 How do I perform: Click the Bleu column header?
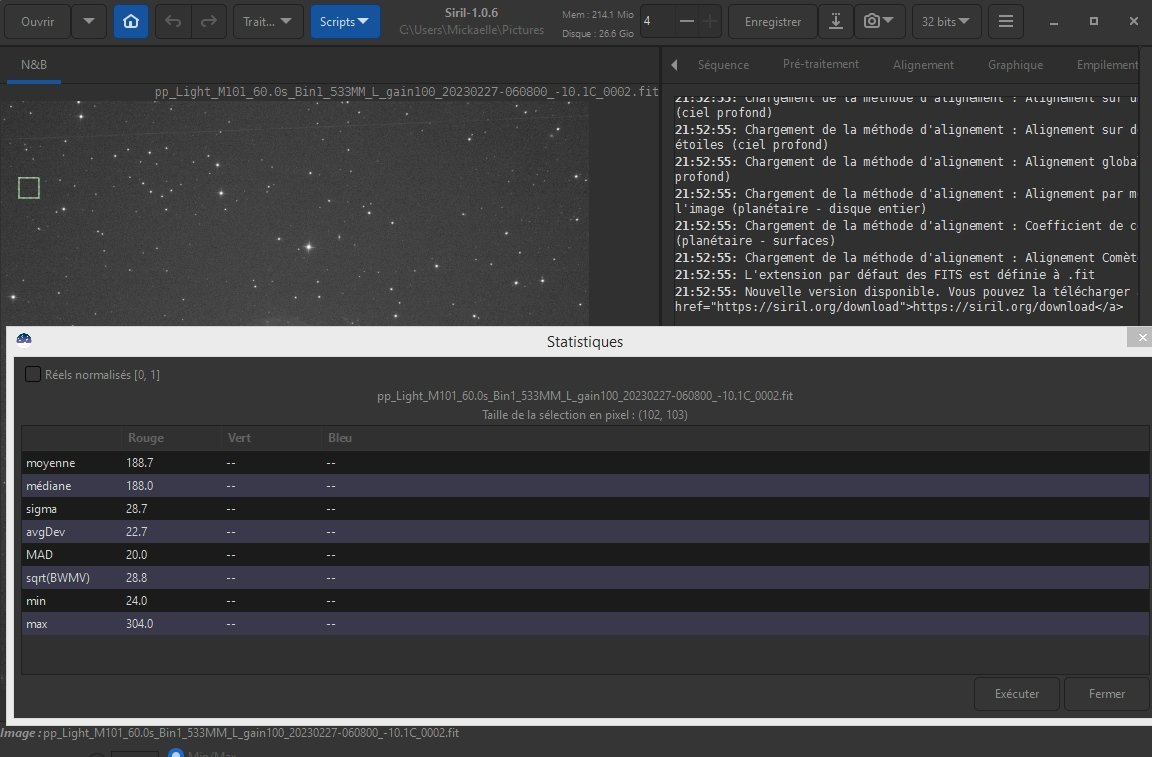[339, 438]
